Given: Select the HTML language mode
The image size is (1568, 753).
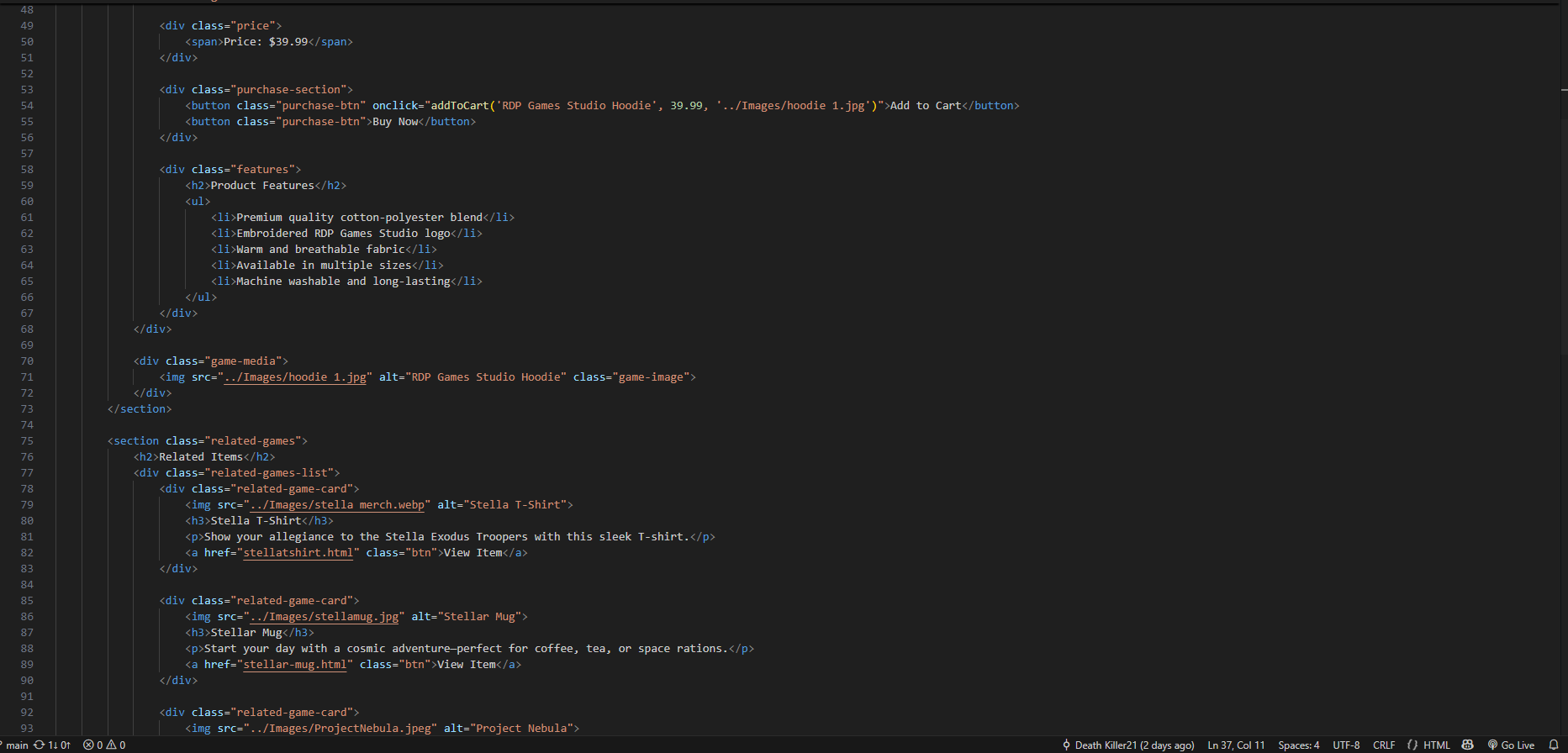Looking at the screenshot, I should (1437, 745).
